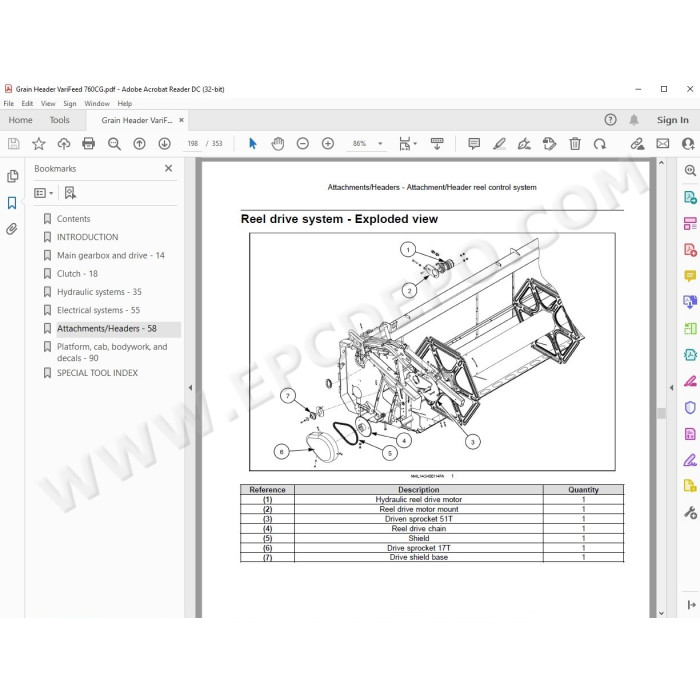Add a sticky note comment

(x=474, y=143)
